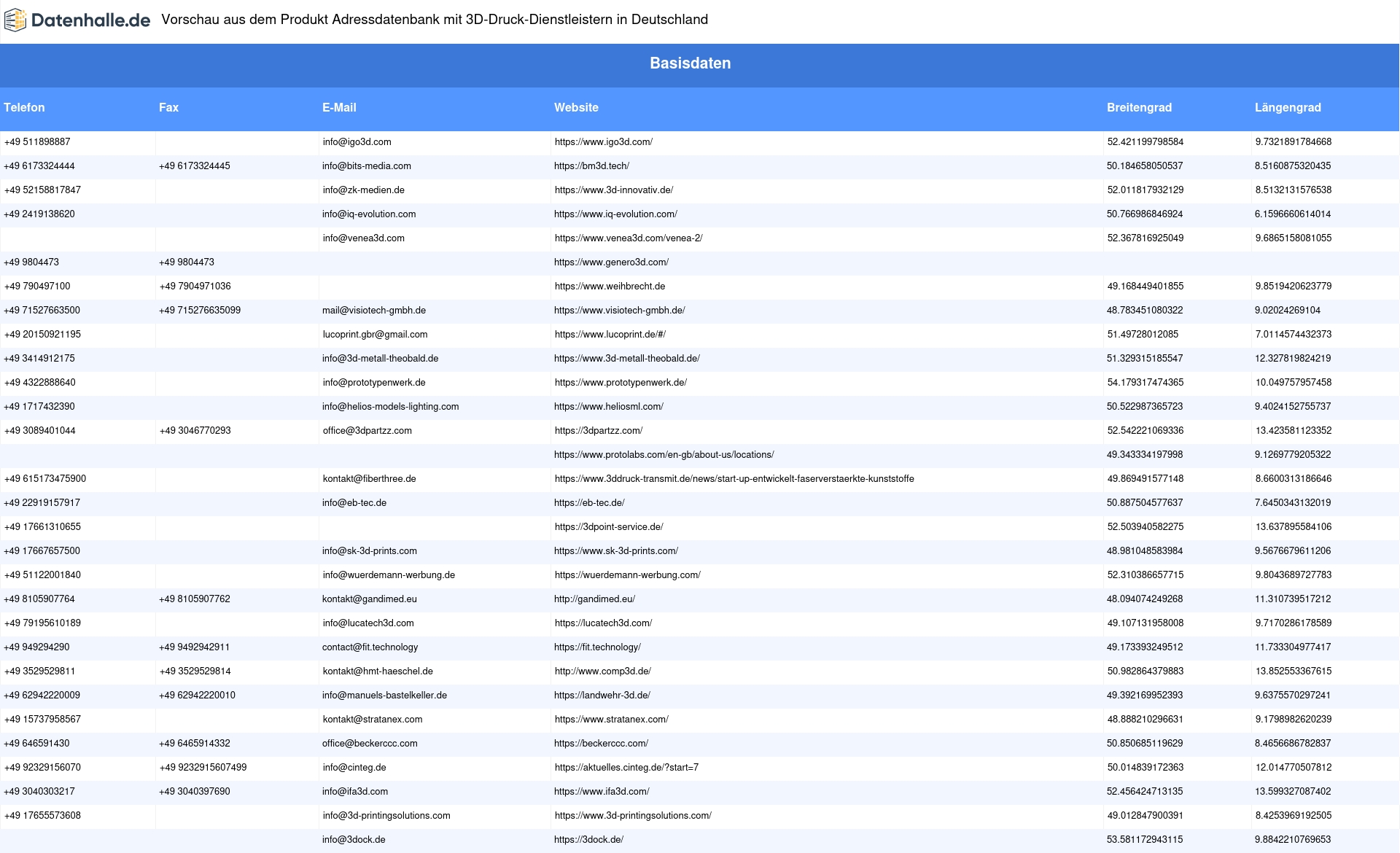Open website https://www.genero3d.com/
The width and height of the screenshot is (1400, 853).
click(611, 262)
